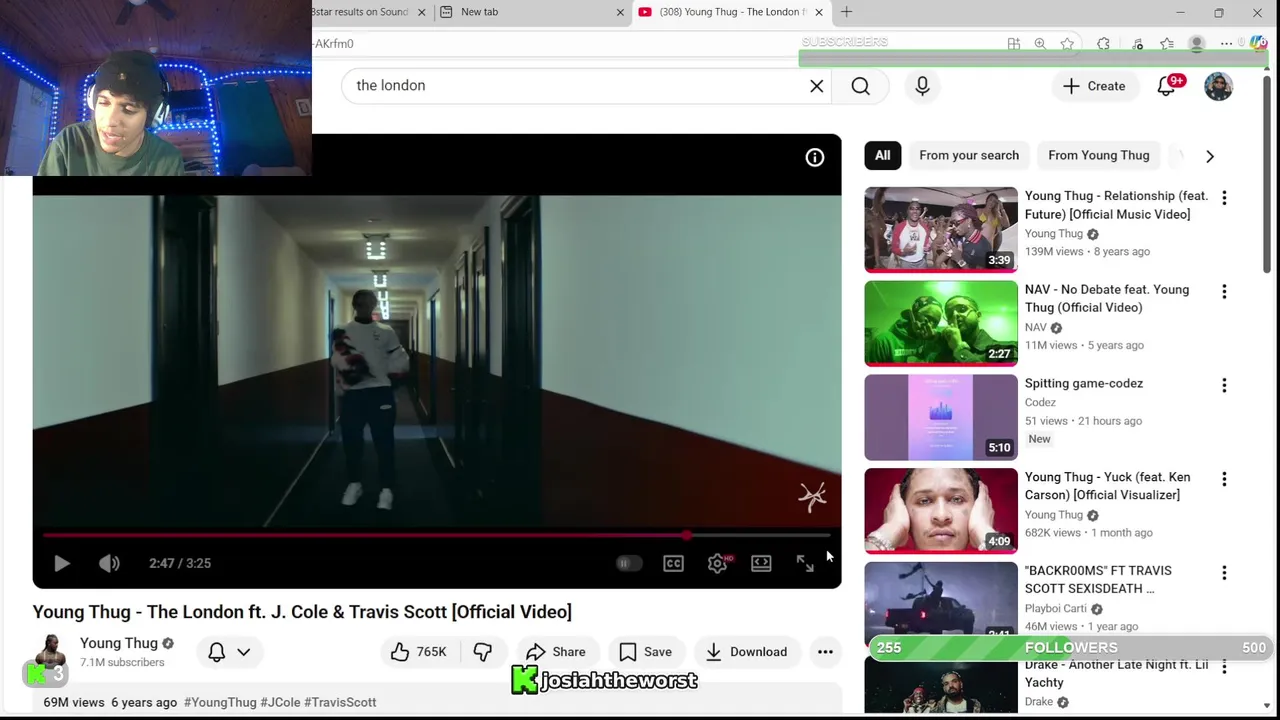Open the Young Thug channel avatar
This screenshot has height=720, width=1280.
(x=49, y=652)
